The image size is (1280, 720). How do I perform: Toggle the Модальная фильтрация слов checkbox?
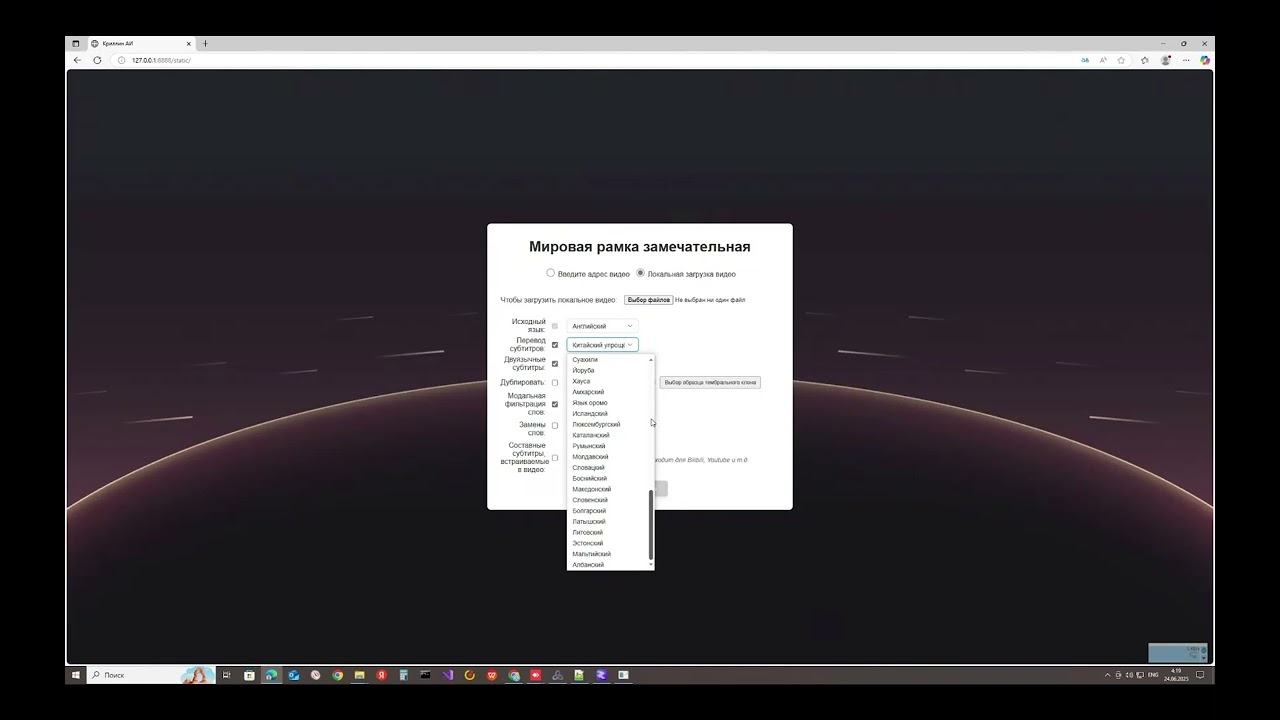click(555, 404)
